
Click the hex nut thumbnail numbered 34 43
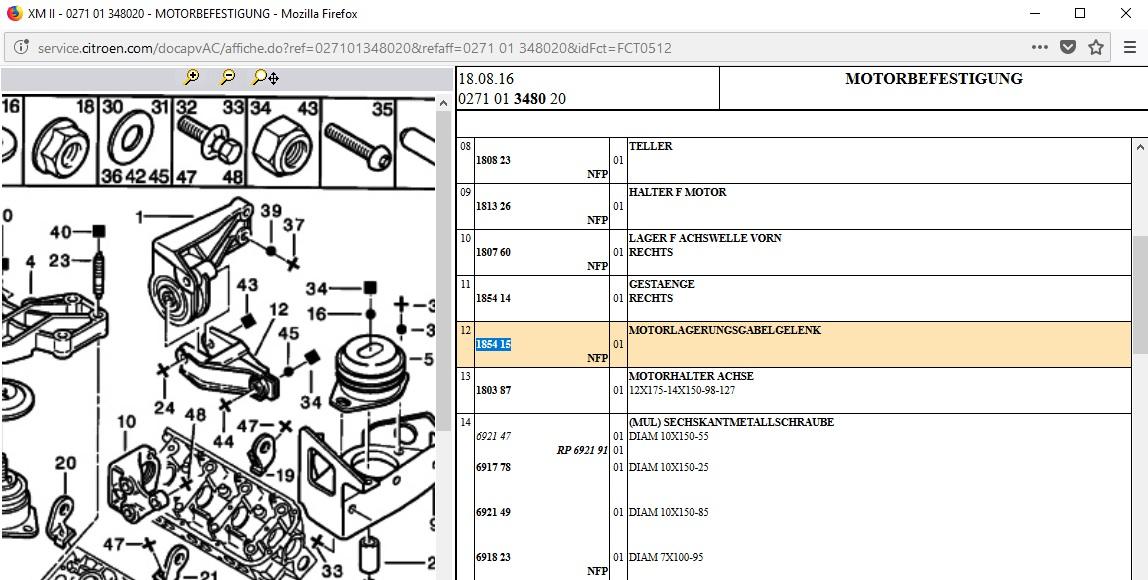[x=284, y=142]
